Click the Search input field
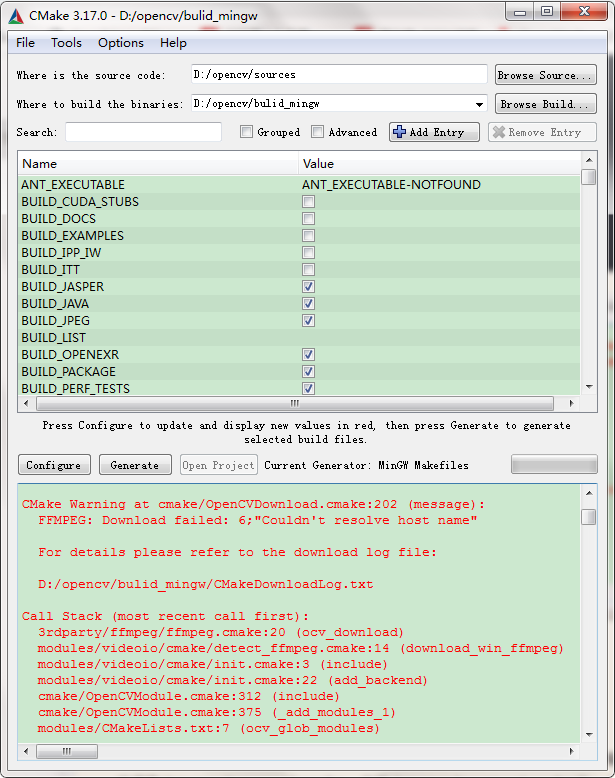The height and width of the screenshot is (778, 615). point(143,132)
